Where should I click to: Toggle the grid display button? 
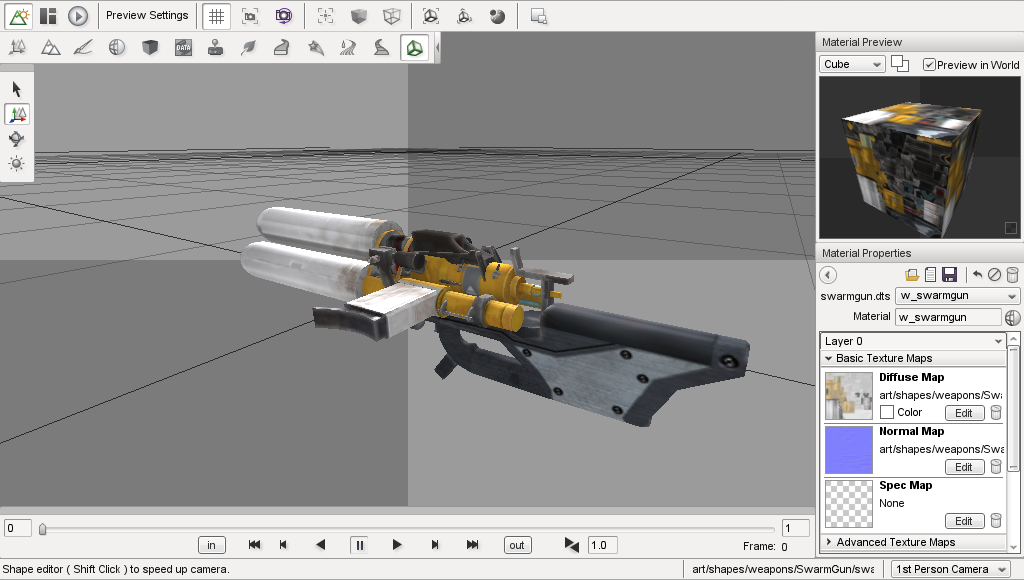pos(215,15)
